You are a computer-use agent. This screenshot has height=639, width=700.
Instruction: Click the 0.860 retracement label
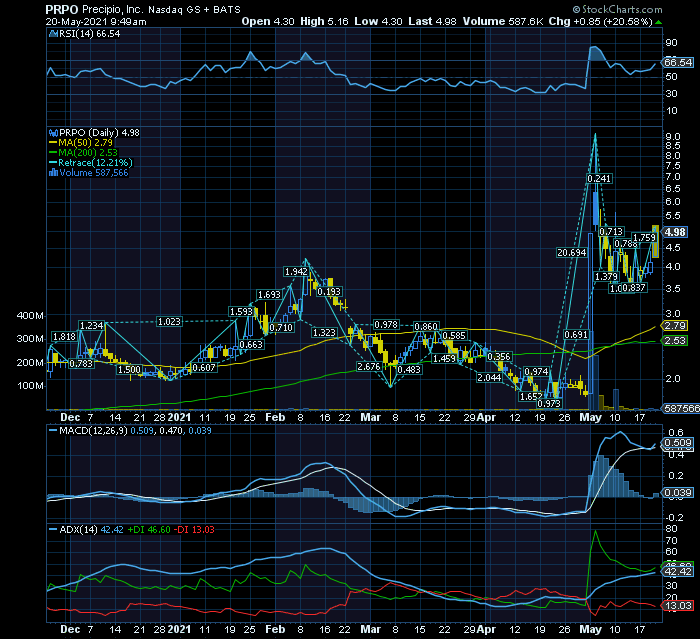click(426, 327)
